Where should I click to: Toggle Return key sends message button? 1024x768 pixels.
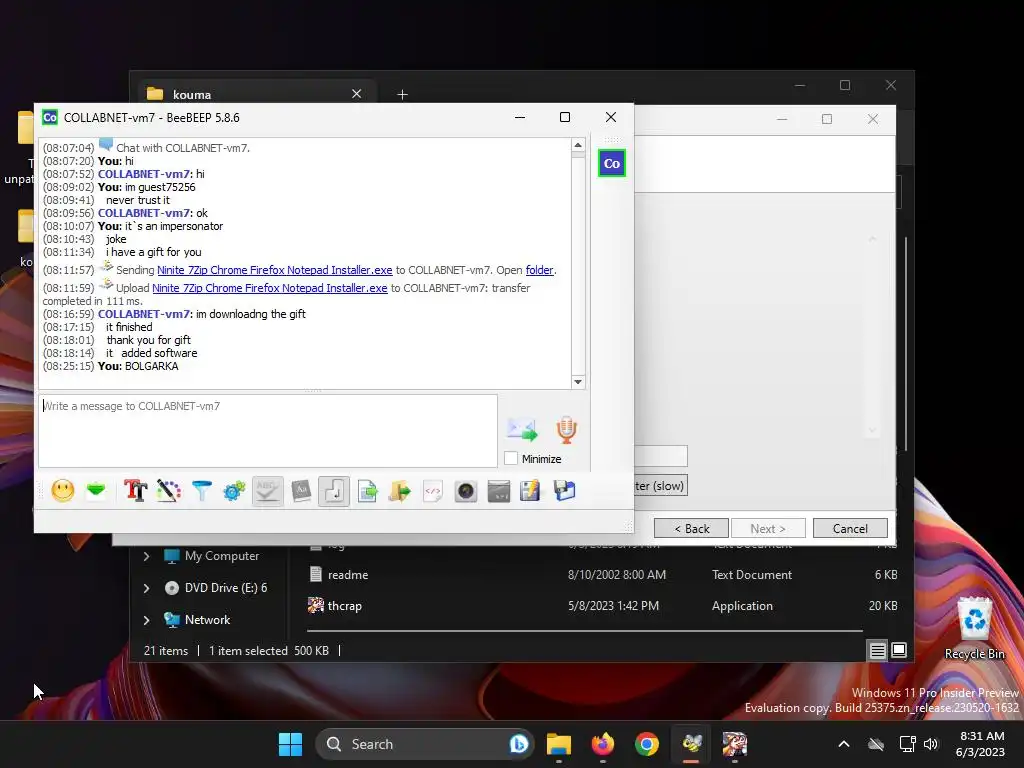tap(334, 491)
